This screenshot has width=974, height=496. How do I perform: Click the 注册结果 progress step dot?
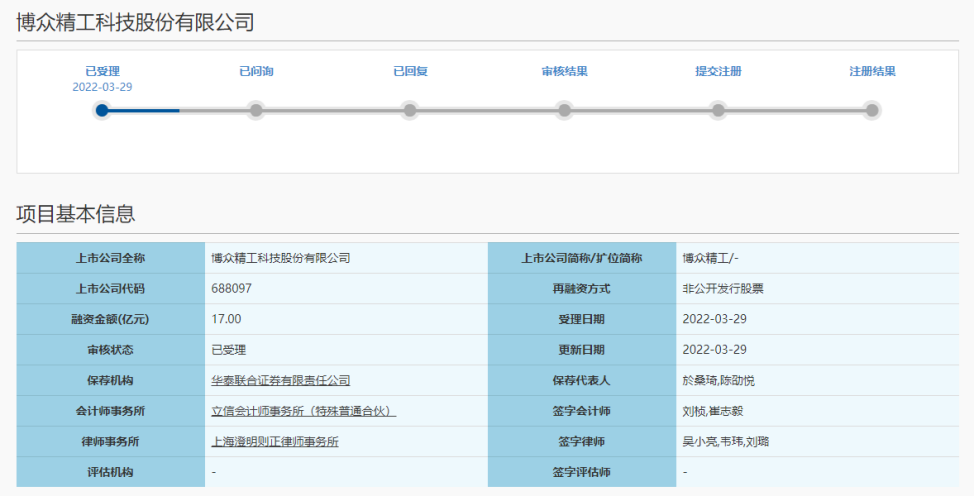872,111
